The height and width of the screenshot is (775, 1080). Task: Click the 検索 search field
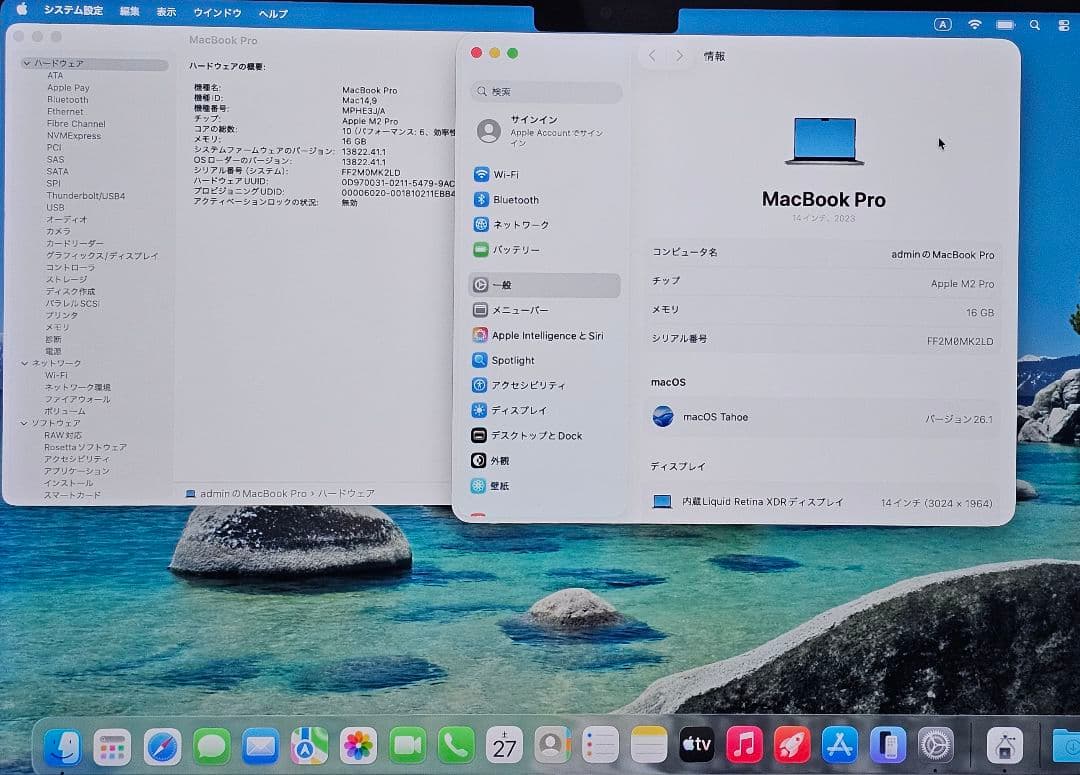click(545, 92)
